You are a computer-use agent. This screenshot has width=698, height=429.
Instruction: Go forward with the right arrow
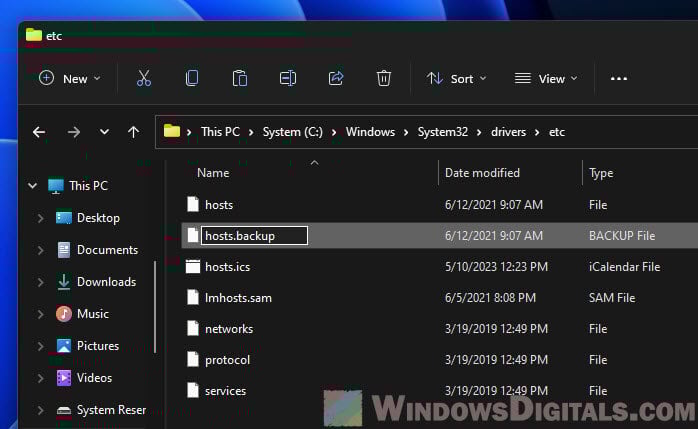click(x=74, y=132)
